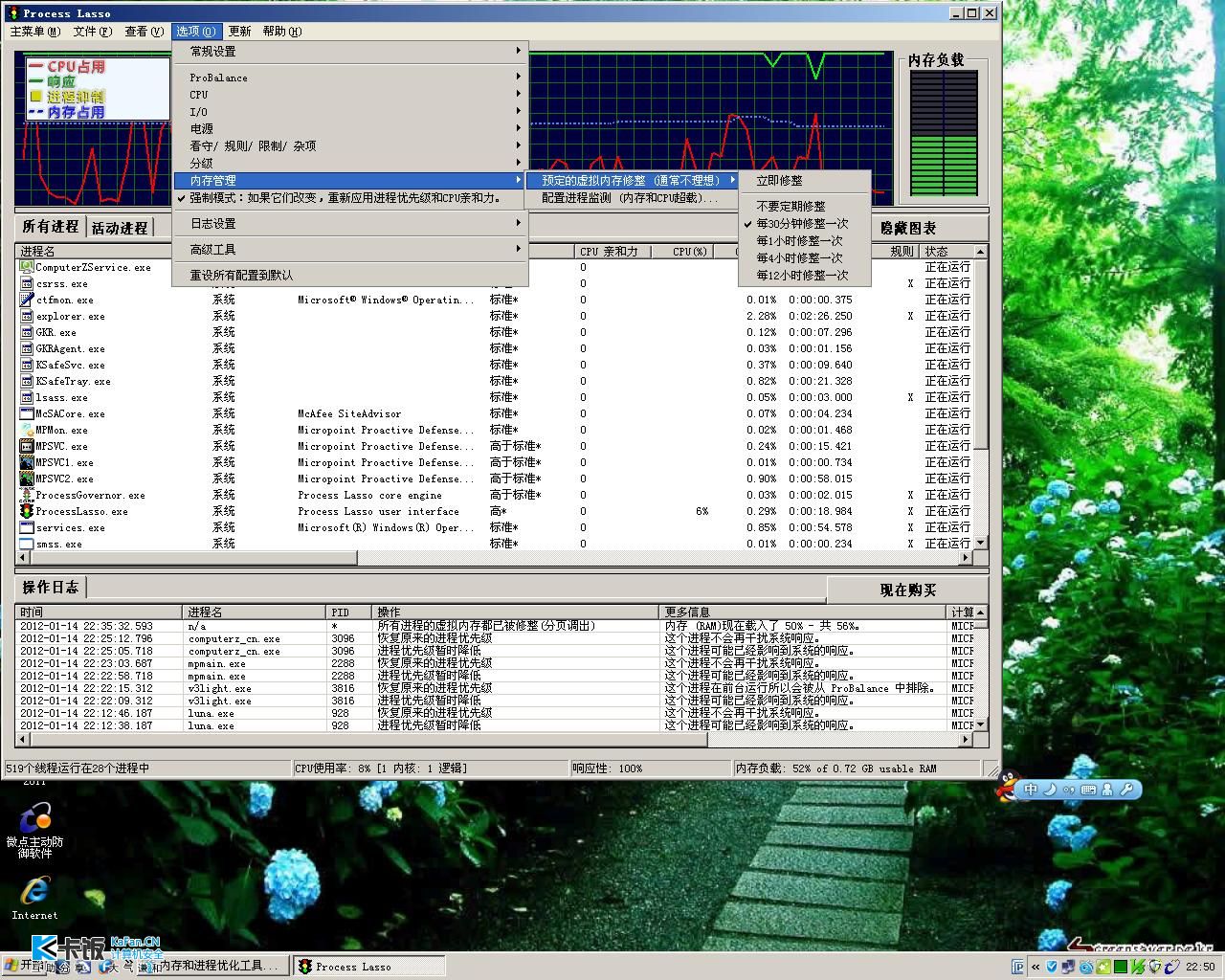Click 立即修整 to trim memory now
The image size is (1225, 980).
(805, 180)
